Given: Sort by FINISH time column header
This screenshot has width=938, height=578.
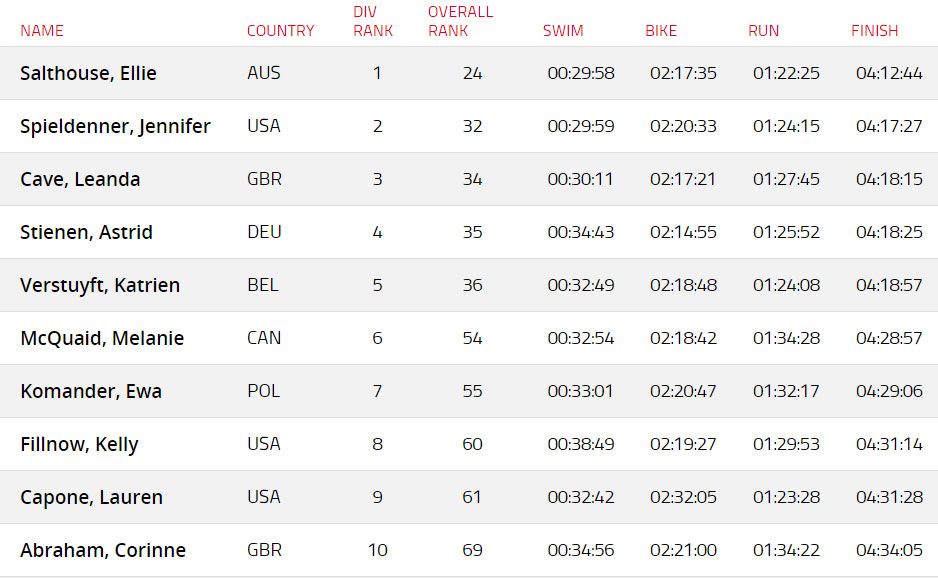Looking at the screenshot, I should pyautogui.click(x=874, y=31).
